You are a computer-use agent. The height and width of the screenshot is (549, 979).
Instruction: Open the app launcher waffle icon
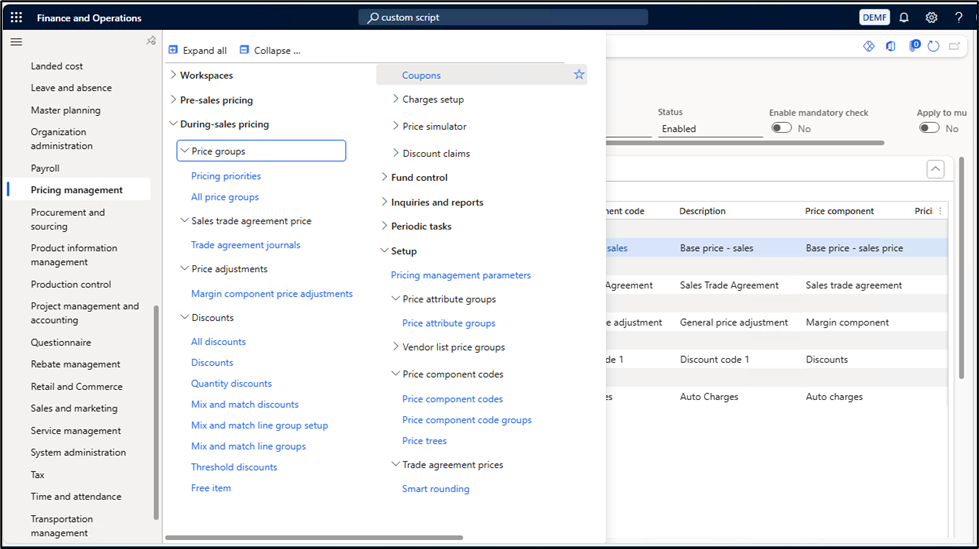click(x=16, y=17)
